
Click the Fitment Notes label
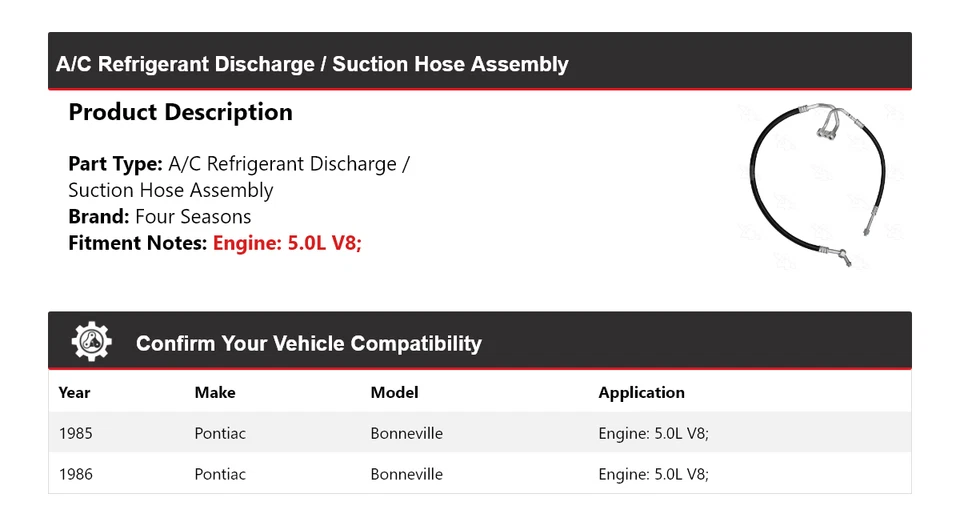point(138,242)
